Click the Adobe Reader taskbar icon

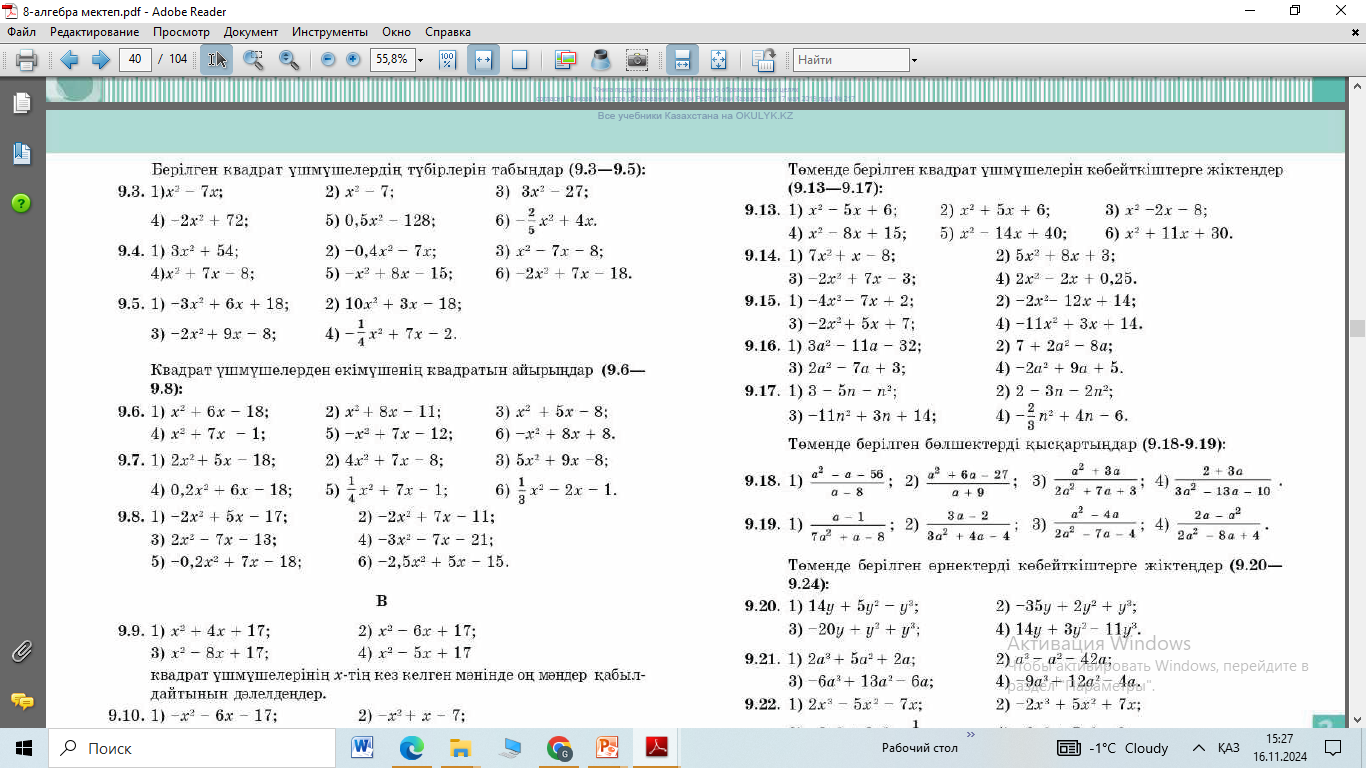click(657, 748)
